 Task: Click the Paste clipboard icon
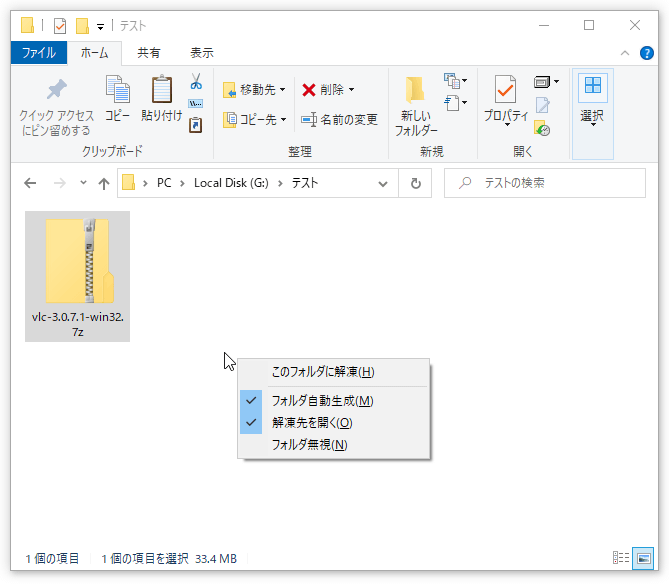(x=162, y=89)
